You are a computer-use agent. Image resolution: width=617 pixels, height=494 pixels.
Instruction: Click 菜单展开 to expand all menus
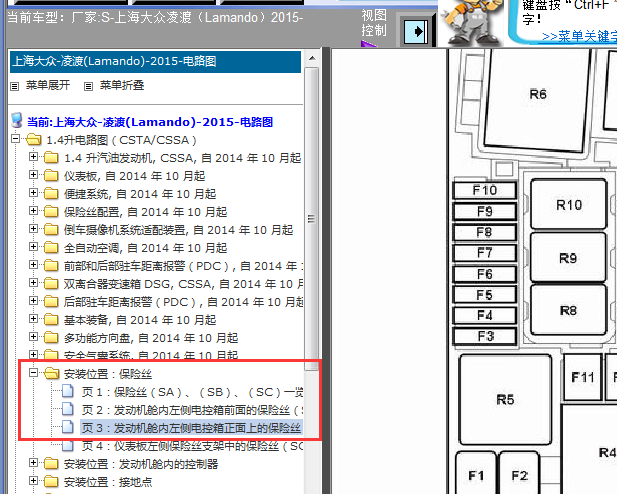tap(48, 85)
